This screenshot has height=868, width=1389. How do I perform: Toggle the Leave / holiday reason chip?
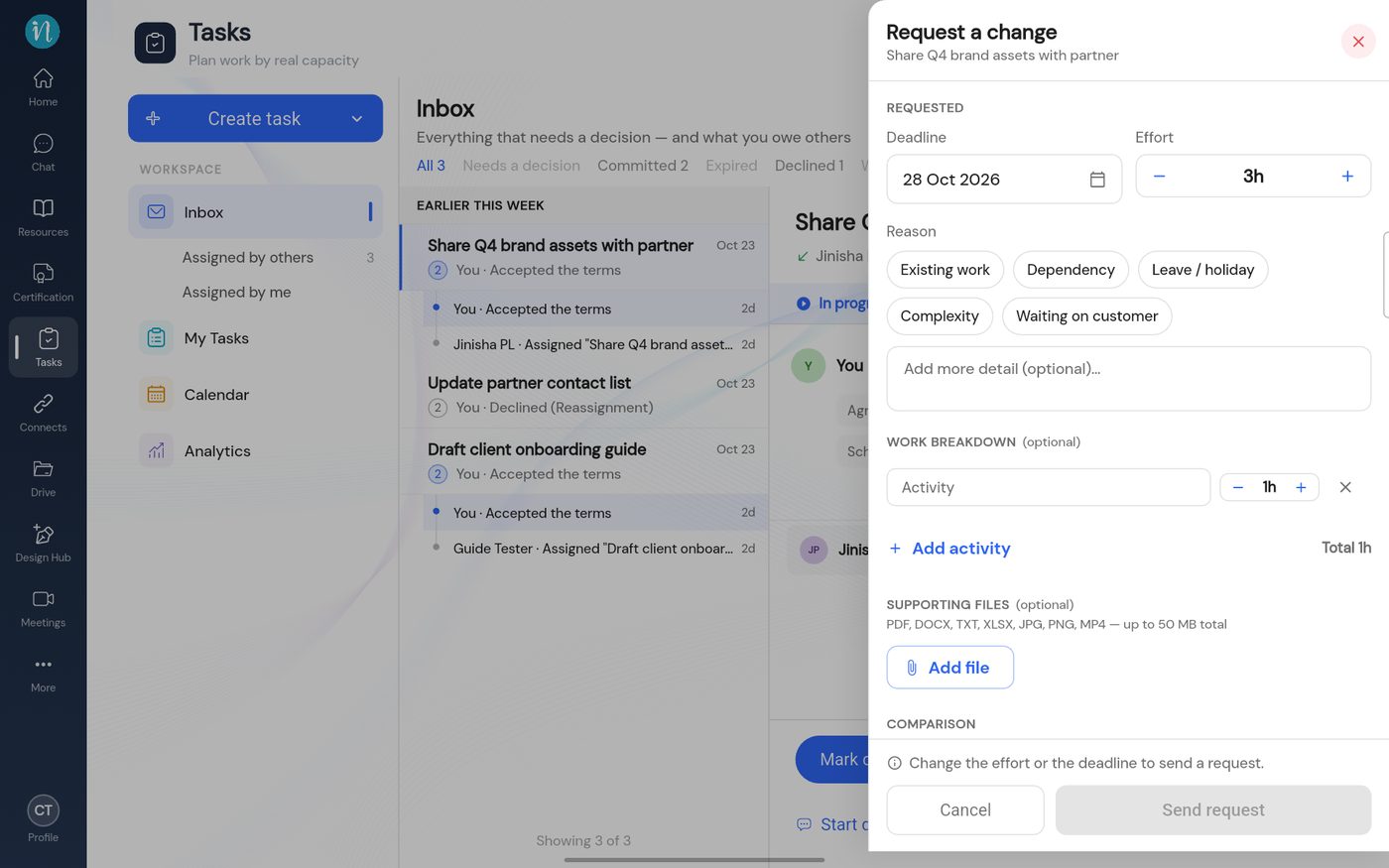[1202, 270]
